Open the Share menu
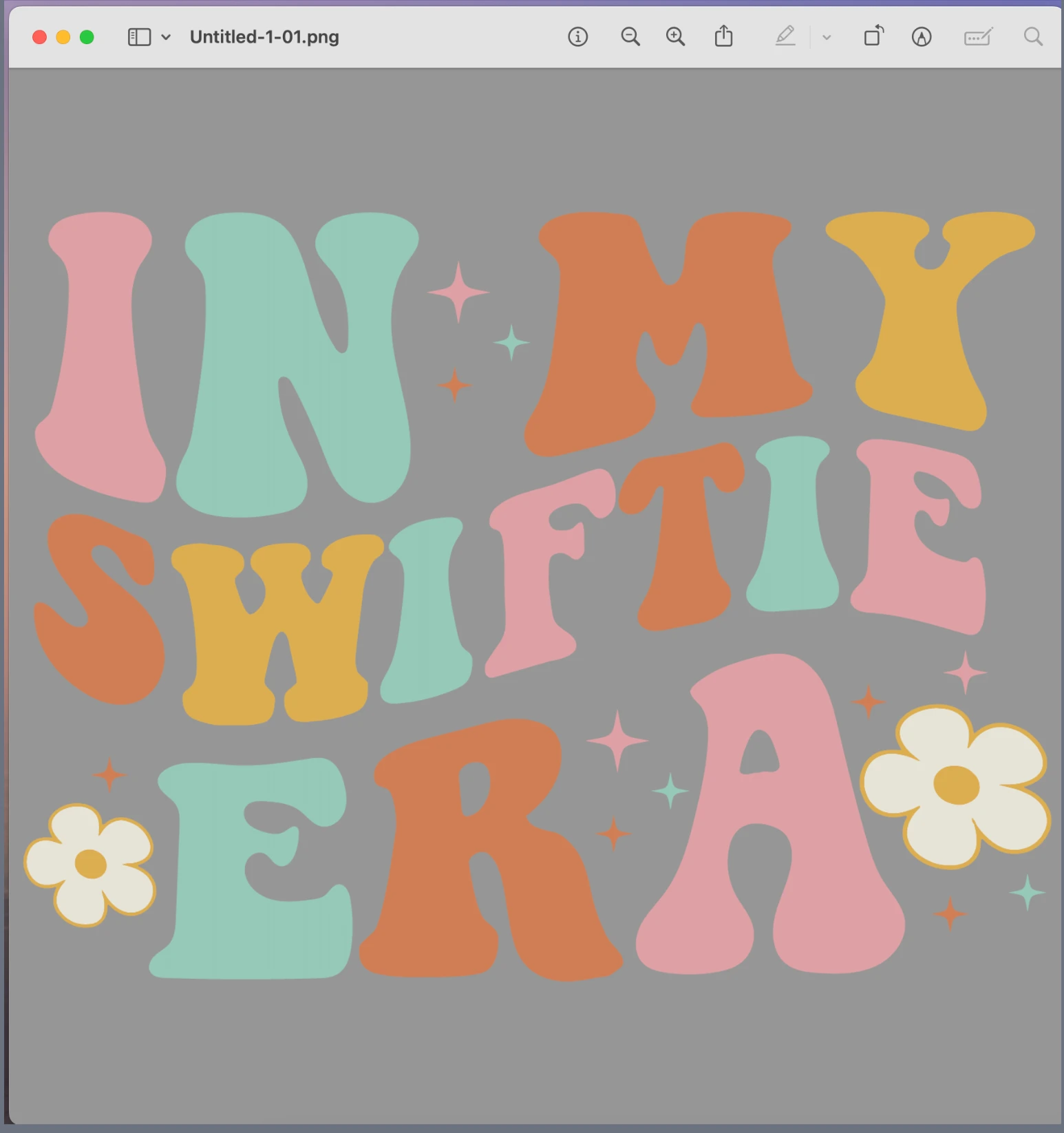 pyautogui.click(x=723, y=36)
